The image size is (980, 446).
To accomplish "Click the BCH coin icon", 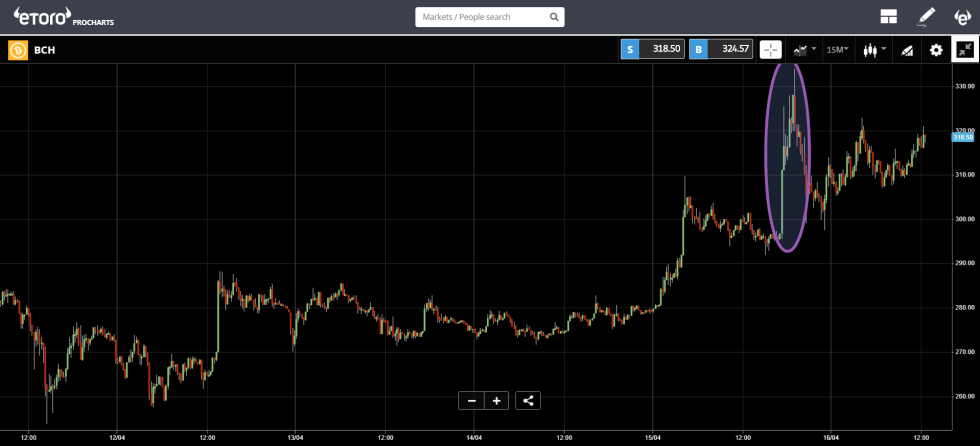I will [x=18, y=50].
